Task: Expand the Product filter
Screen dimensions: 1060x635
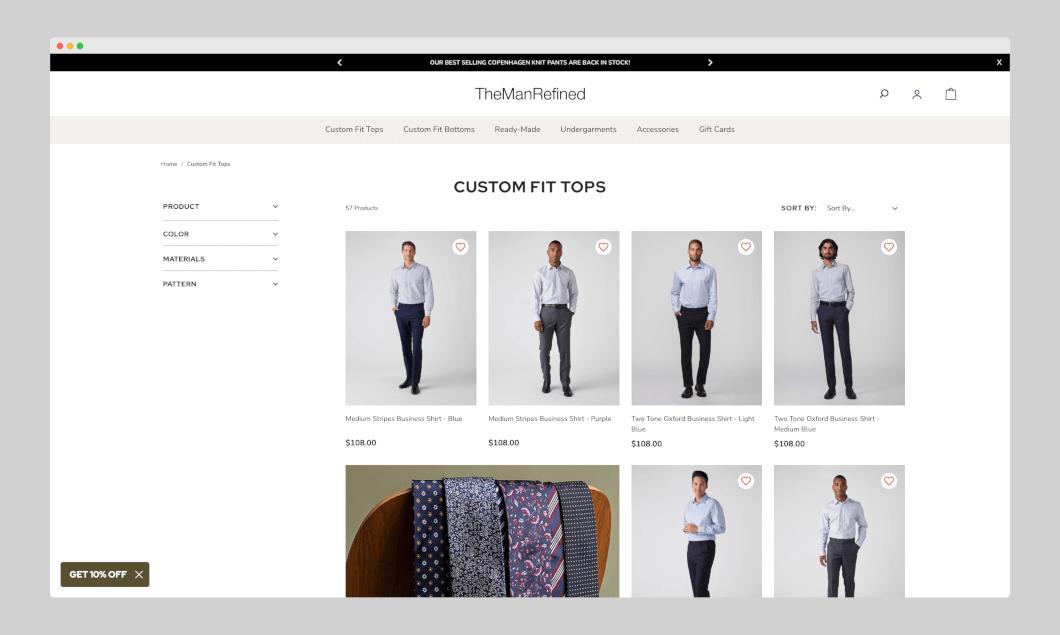Action: [220, 207]
